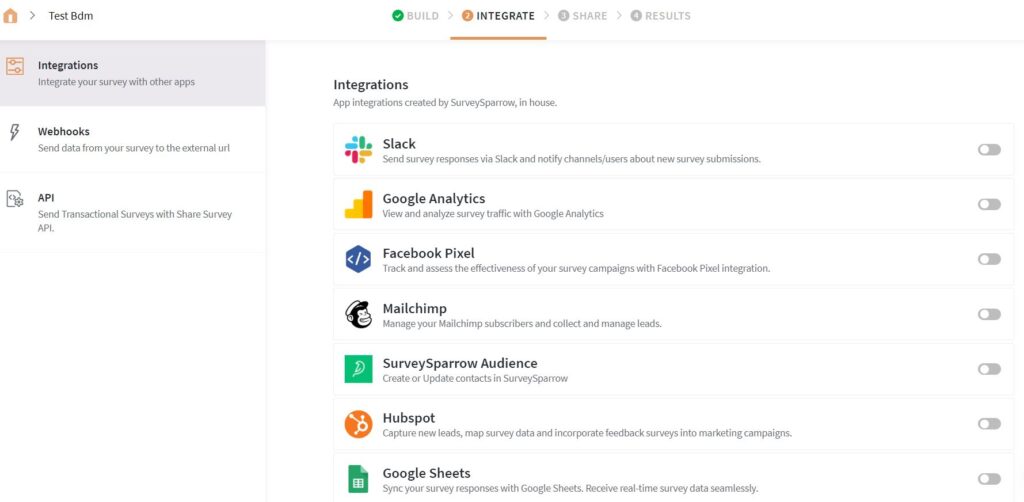The height and width of the screenshot is (502, 1024).
Task: Click the Facebook Pixel code icon
Action: (x=358, y=259)
